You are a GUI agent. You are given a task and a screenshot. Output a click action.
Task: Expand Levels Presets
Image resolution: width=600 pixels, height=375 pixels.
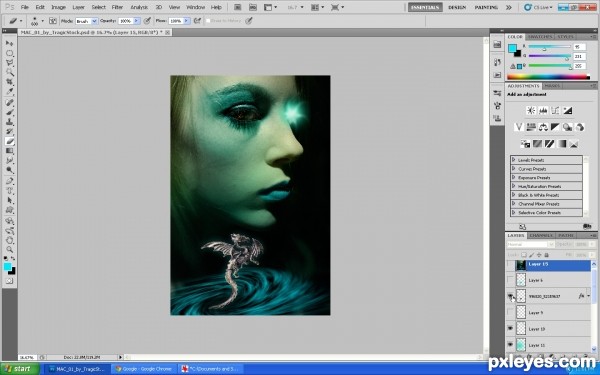coord(514,160)
